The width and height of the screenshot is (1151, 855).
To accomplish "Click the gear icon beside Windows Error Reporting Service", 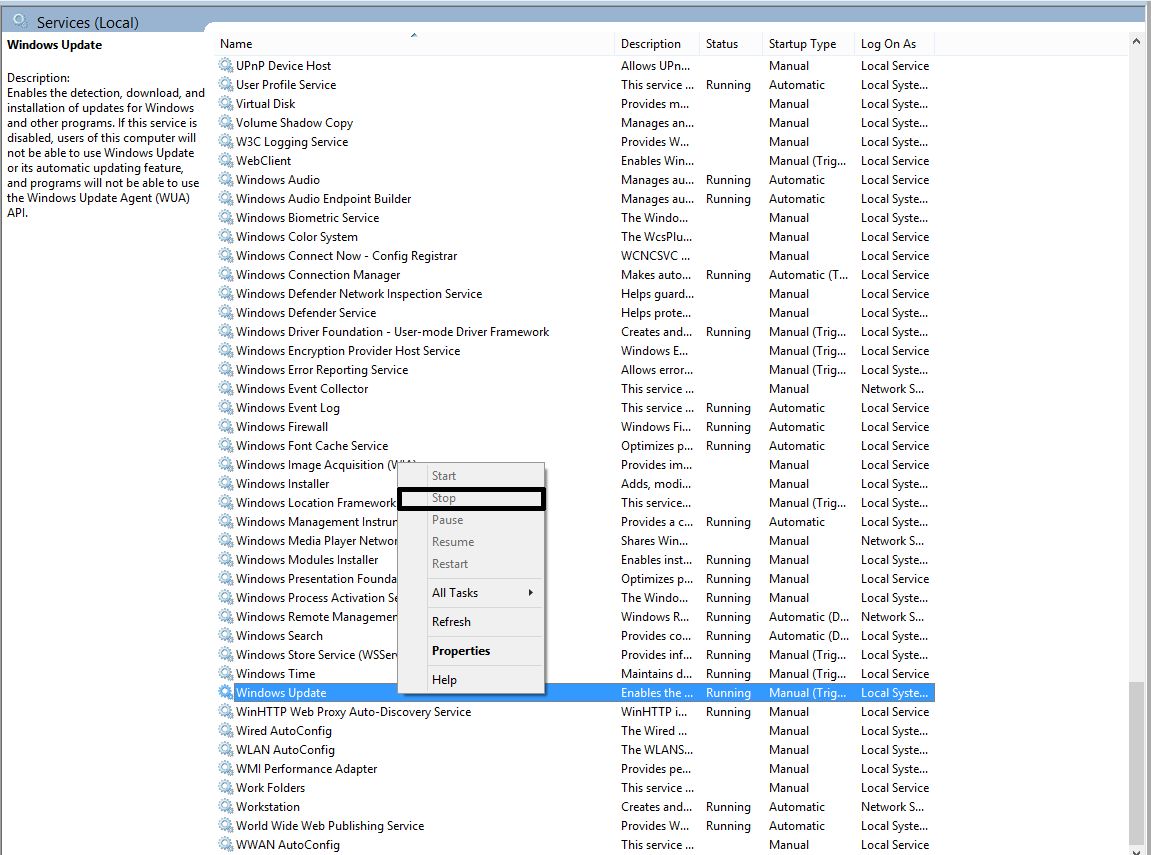I will (225, 369).
